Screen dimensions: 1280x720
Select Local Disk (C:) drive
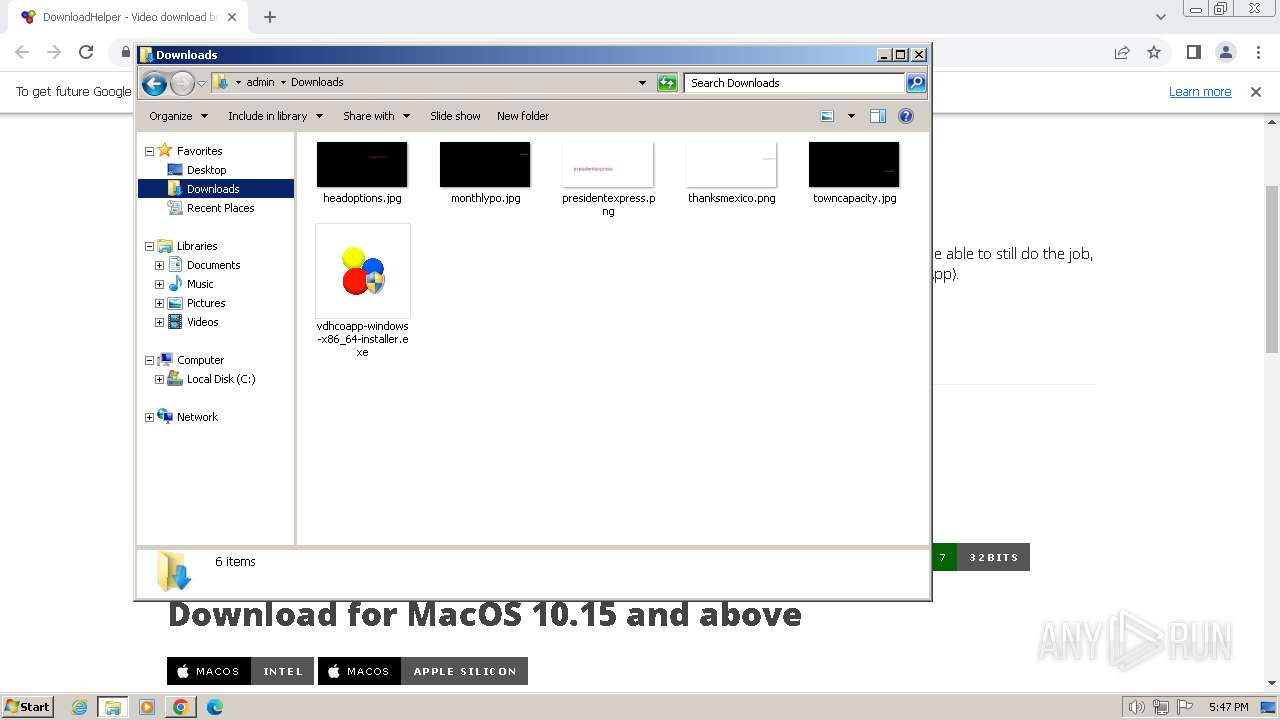(221, 379)
